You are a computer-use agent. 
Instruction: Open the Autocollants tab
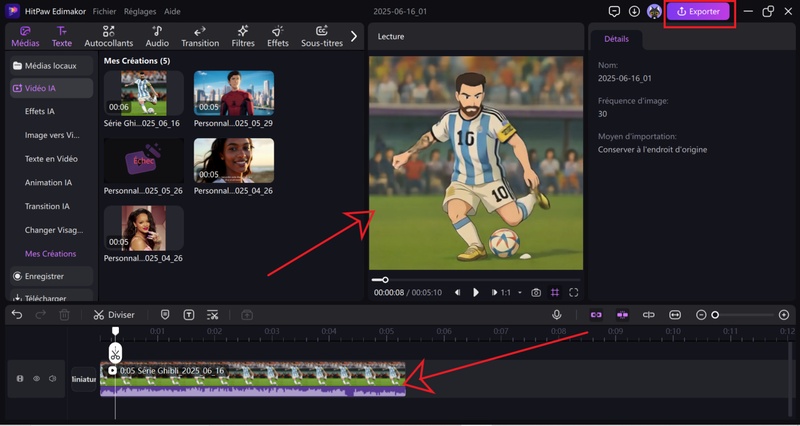(x=109, y=37)
